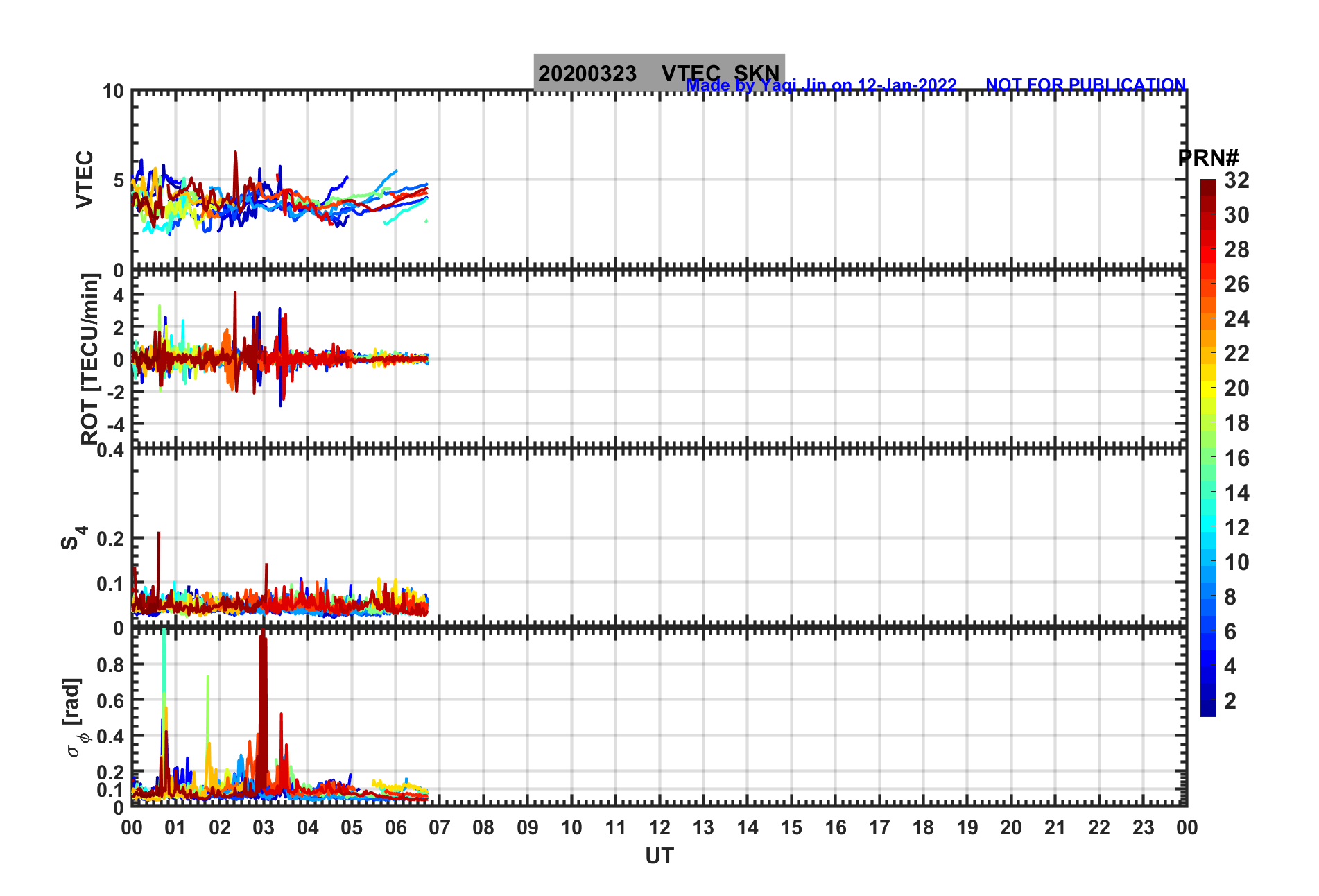Click the S4 y-axis label
The image size is (1319, 896).
pyautogui.click(x=74, y=537)
